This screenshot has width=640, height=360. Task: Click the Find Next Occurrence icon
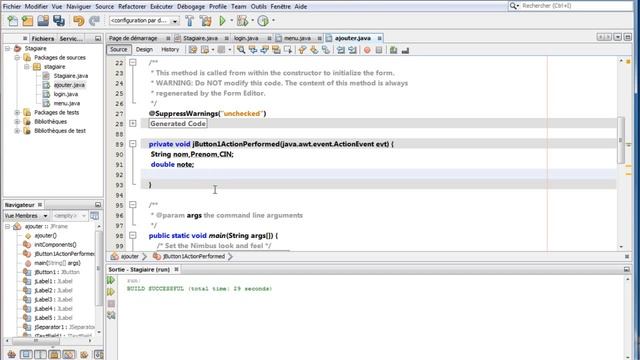(x=264, y=50)
